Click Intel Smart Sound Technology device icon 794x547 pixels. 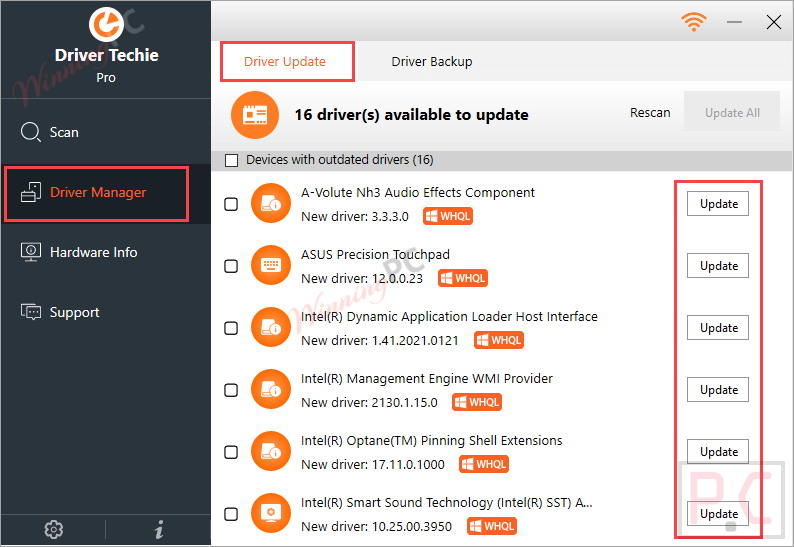[271, 513]
